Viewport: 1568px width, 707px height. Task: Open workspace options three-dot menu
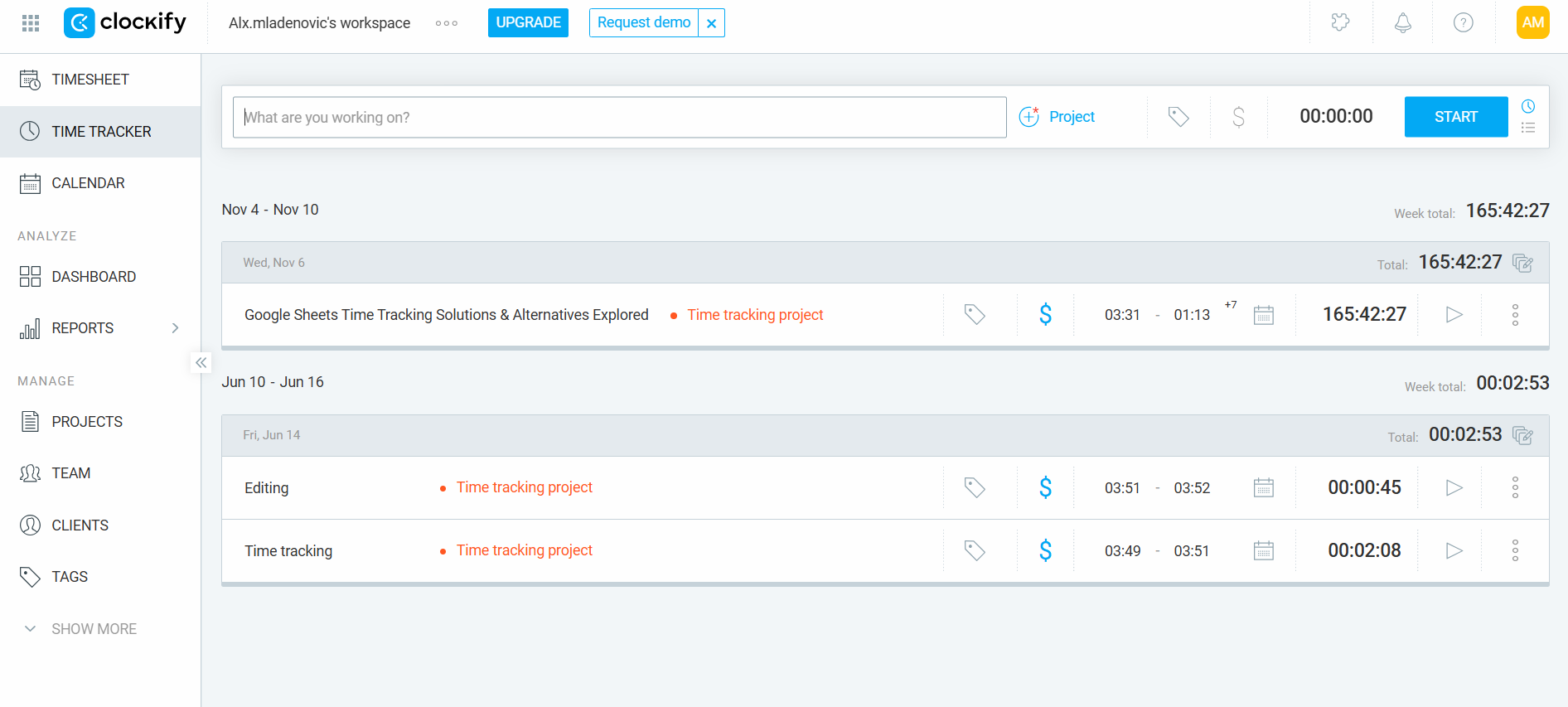(x=447, y=23)
